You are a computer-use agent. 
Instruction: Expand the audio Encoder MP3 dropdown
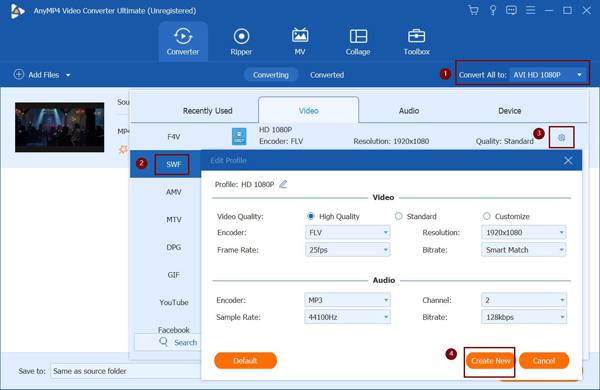347,300
